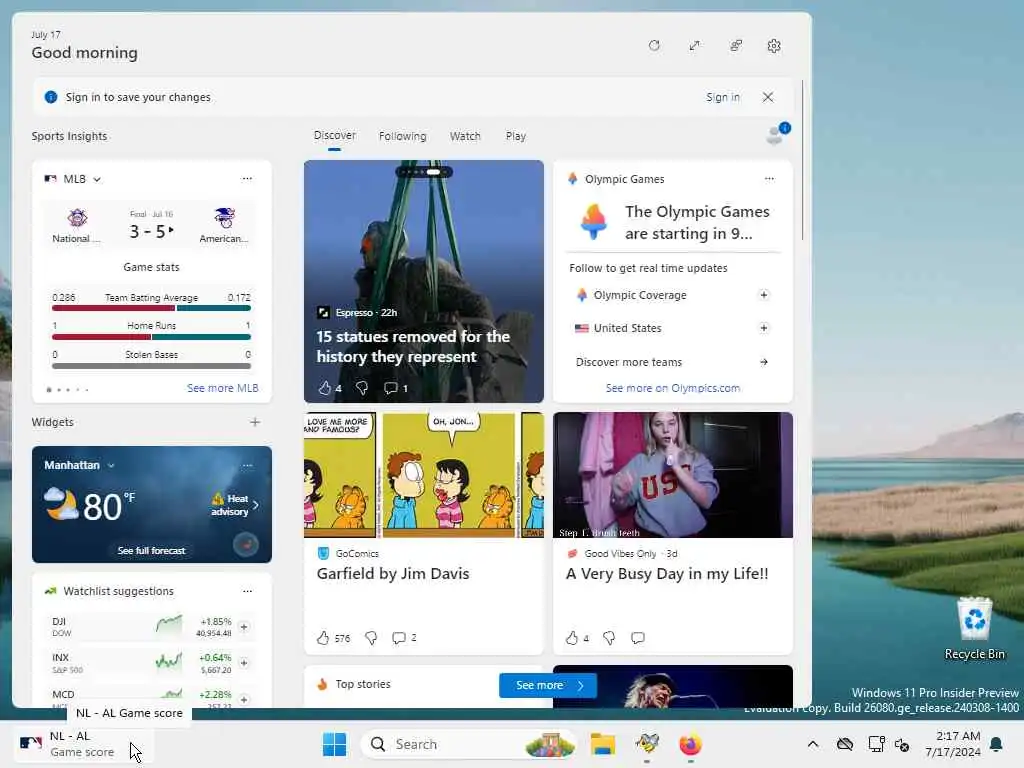Follow United States team
The height and width of the screenshot is (768, 1024).
point(763,328)
